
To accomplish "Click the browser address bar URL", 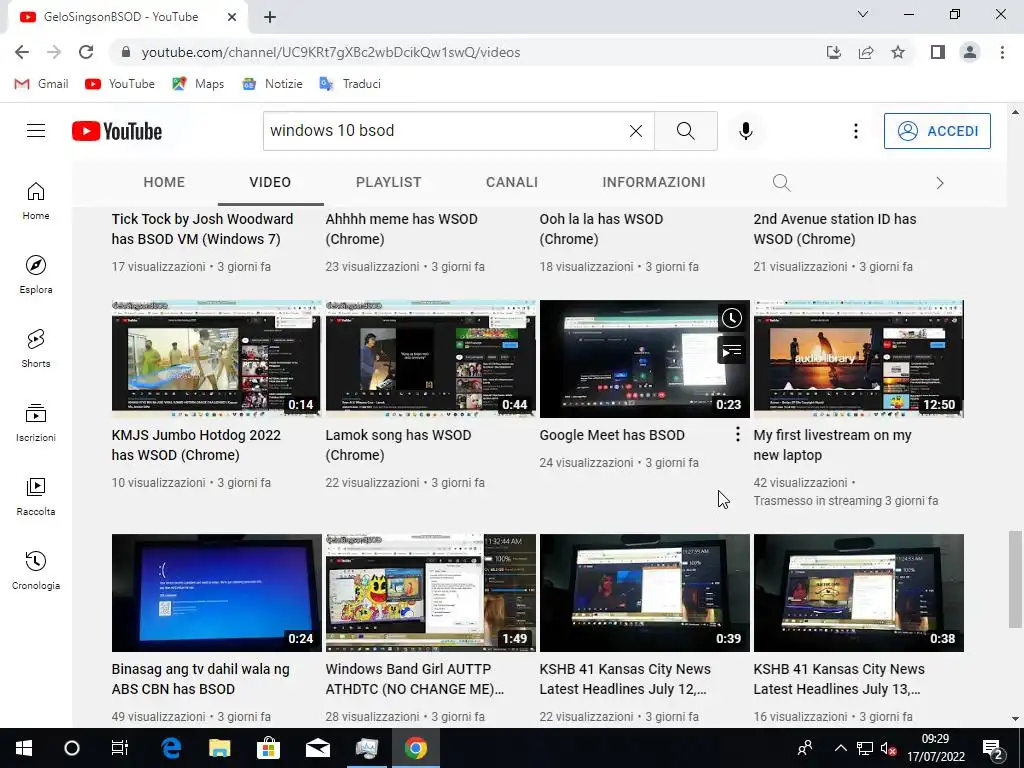I will (x=331, y=52).
